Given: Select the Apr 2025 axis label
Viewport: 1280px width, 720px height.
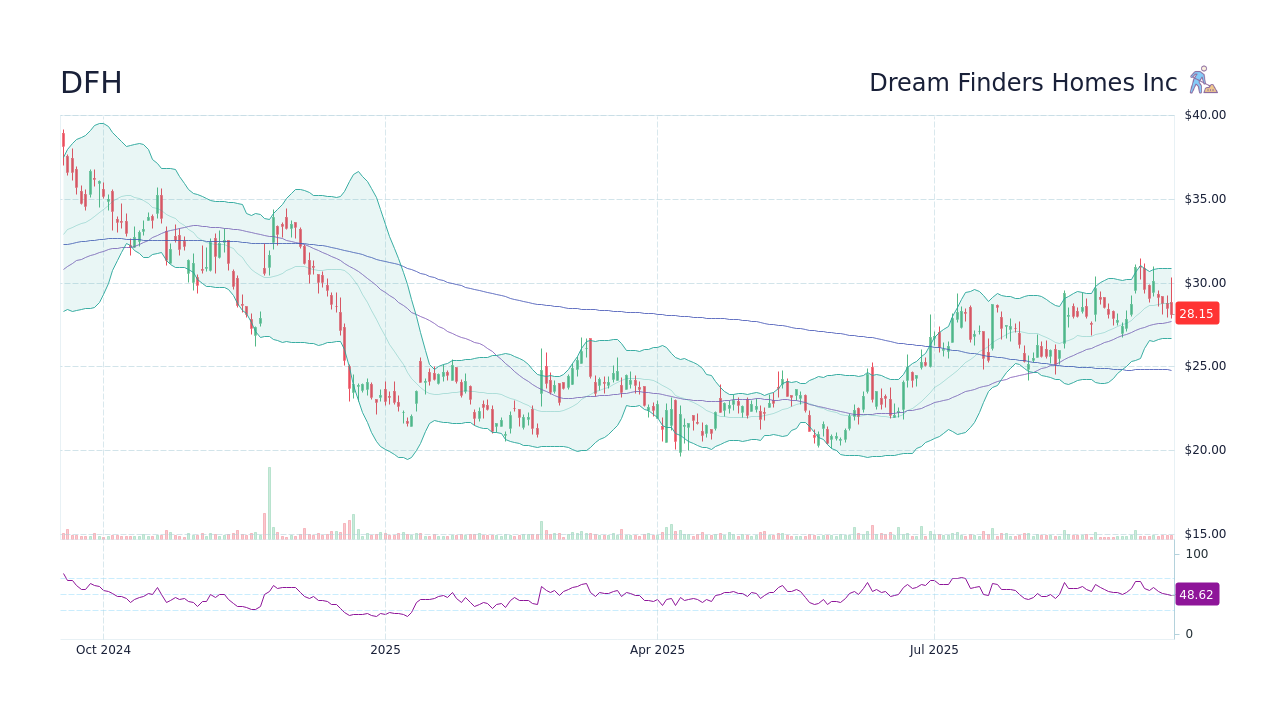Looking at the screenshot, I should point(658,649).
